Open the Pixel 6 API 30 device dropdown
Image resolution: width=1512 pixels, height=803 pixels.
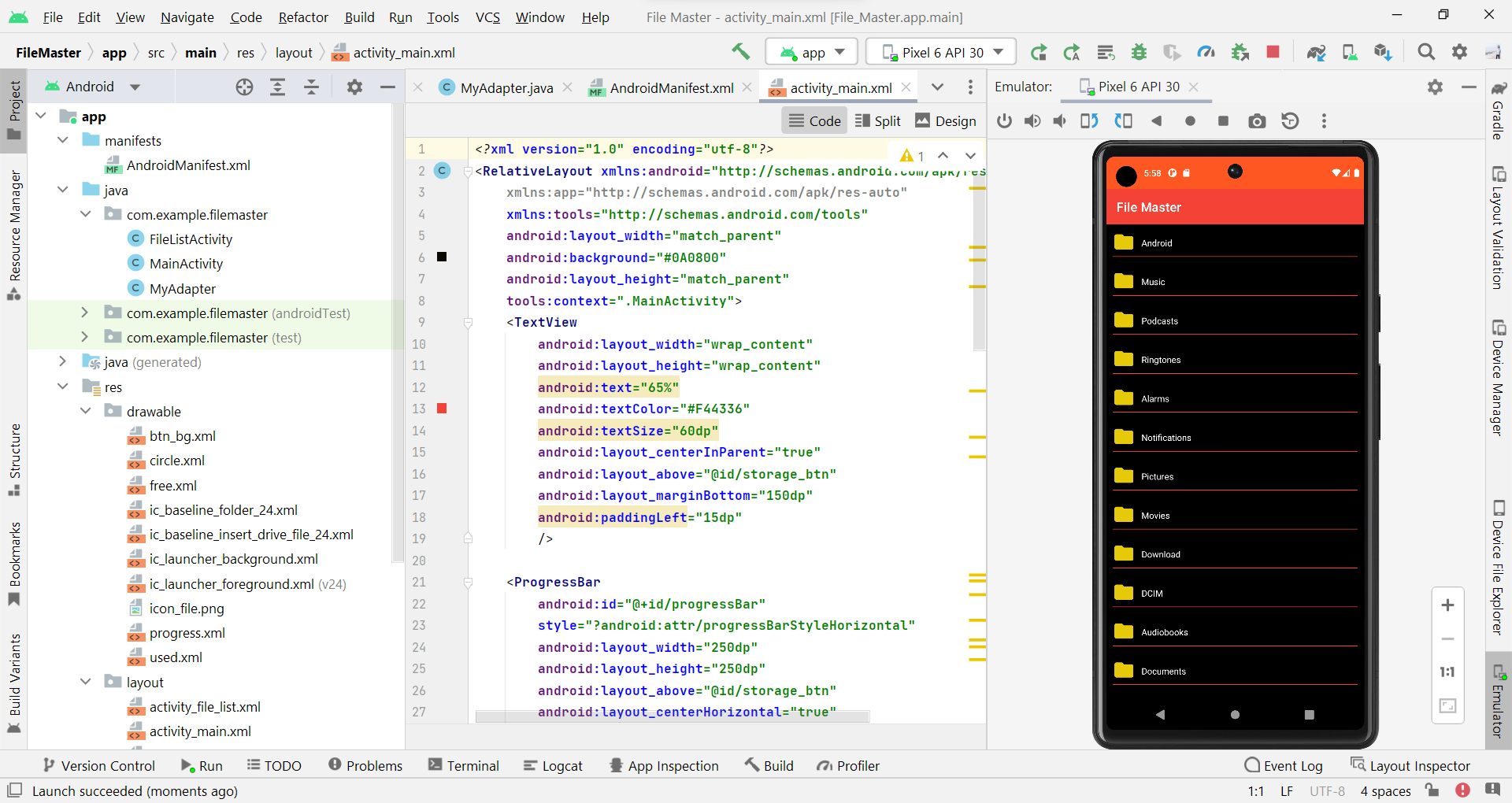[x=941, y=52]
